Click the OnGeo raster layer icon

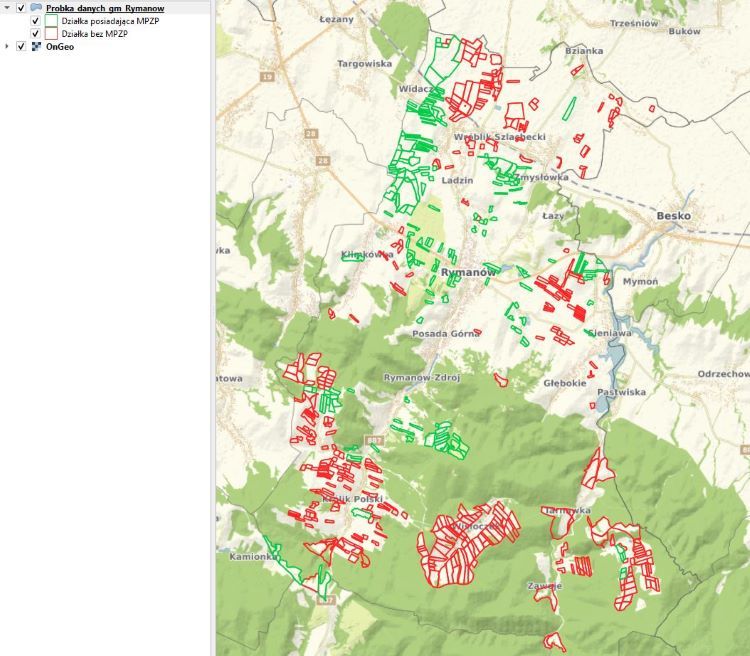click(36, 46)
